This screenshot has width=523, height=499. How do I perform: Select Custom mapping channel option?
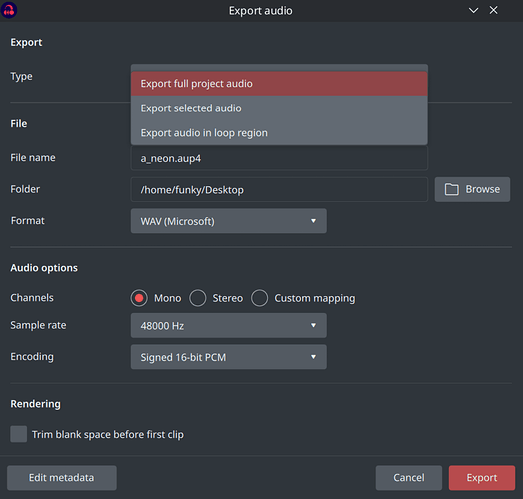(x=259, y=298)
